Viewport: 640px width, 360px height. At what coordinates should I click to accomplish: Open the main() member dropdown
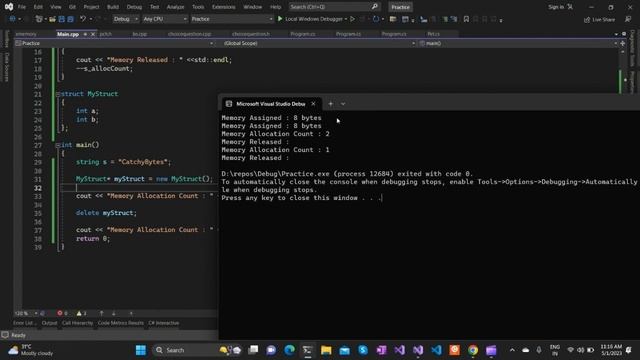[x=518, y=43]
